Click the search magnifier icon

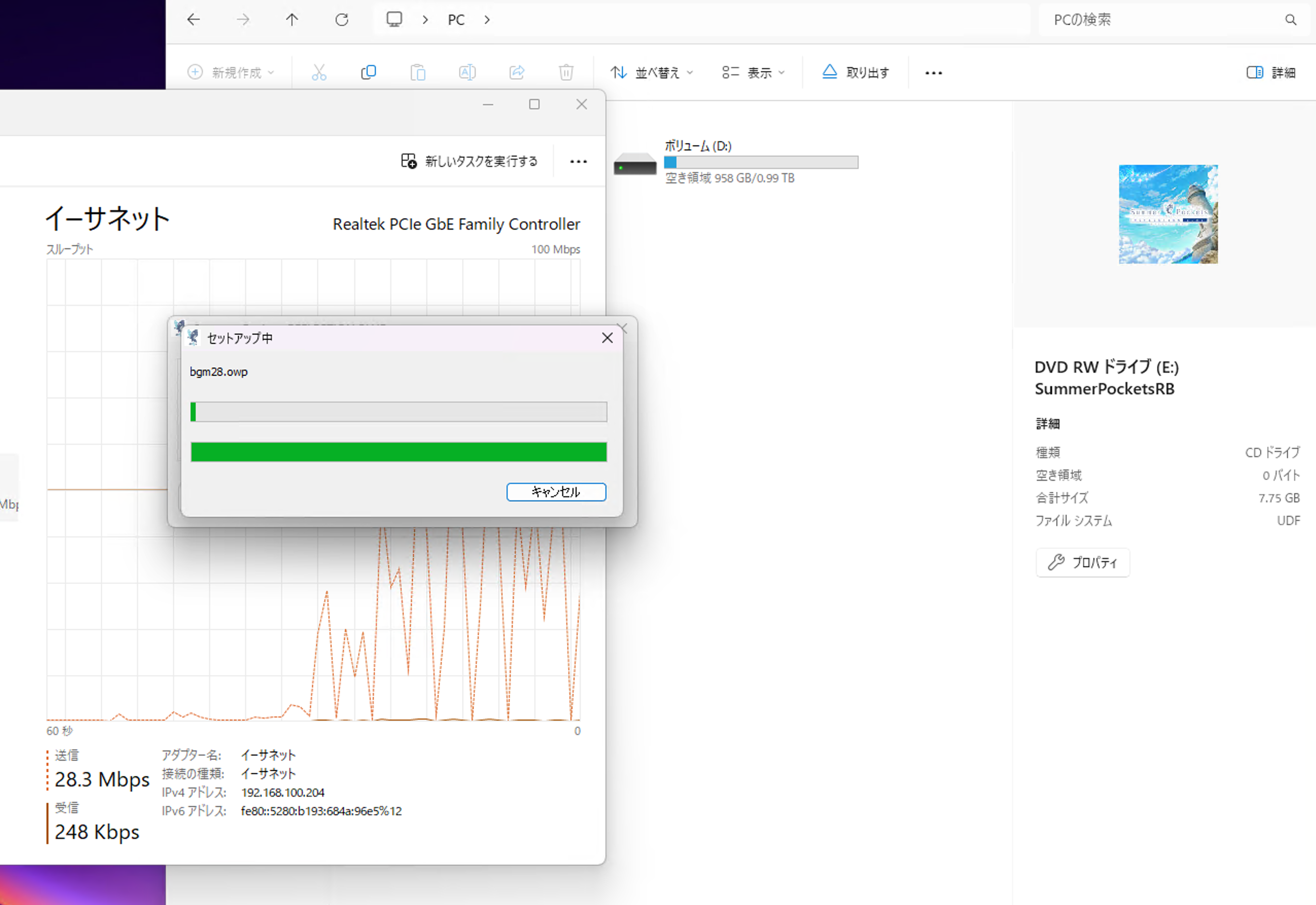coord(1290,20)
